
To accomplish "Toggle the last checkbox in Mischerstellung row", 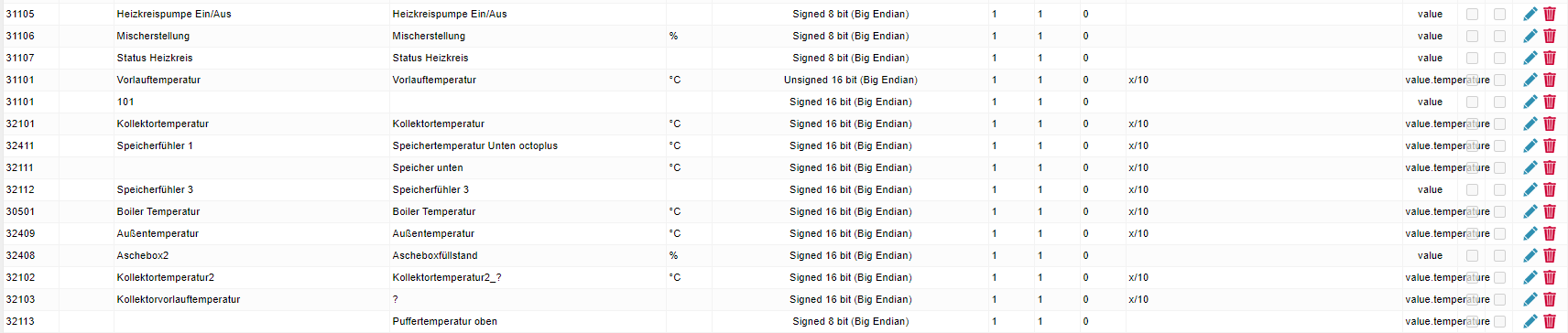I will (1499, 36).
